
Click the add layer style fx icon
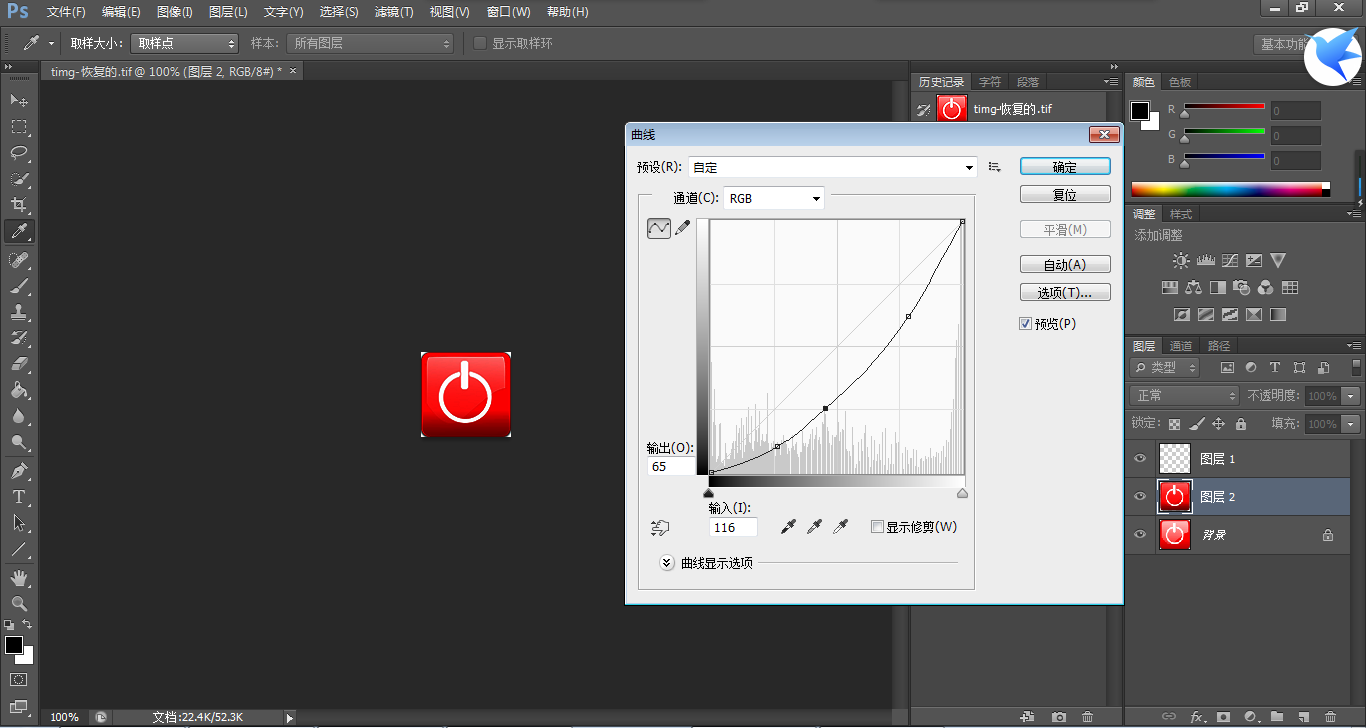pyautogui.click(x=1196, y=717)
